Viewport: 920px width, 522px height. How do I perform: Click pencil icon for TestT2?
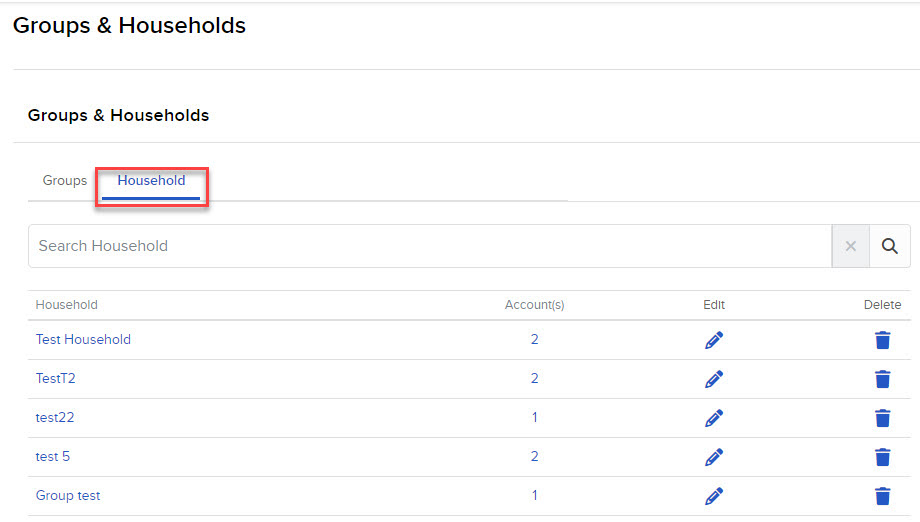[x=713, y=379]
